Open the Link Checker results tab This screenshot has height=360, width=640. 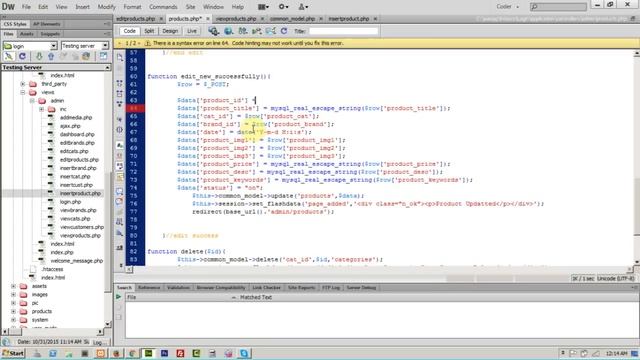tap(266, 288)
